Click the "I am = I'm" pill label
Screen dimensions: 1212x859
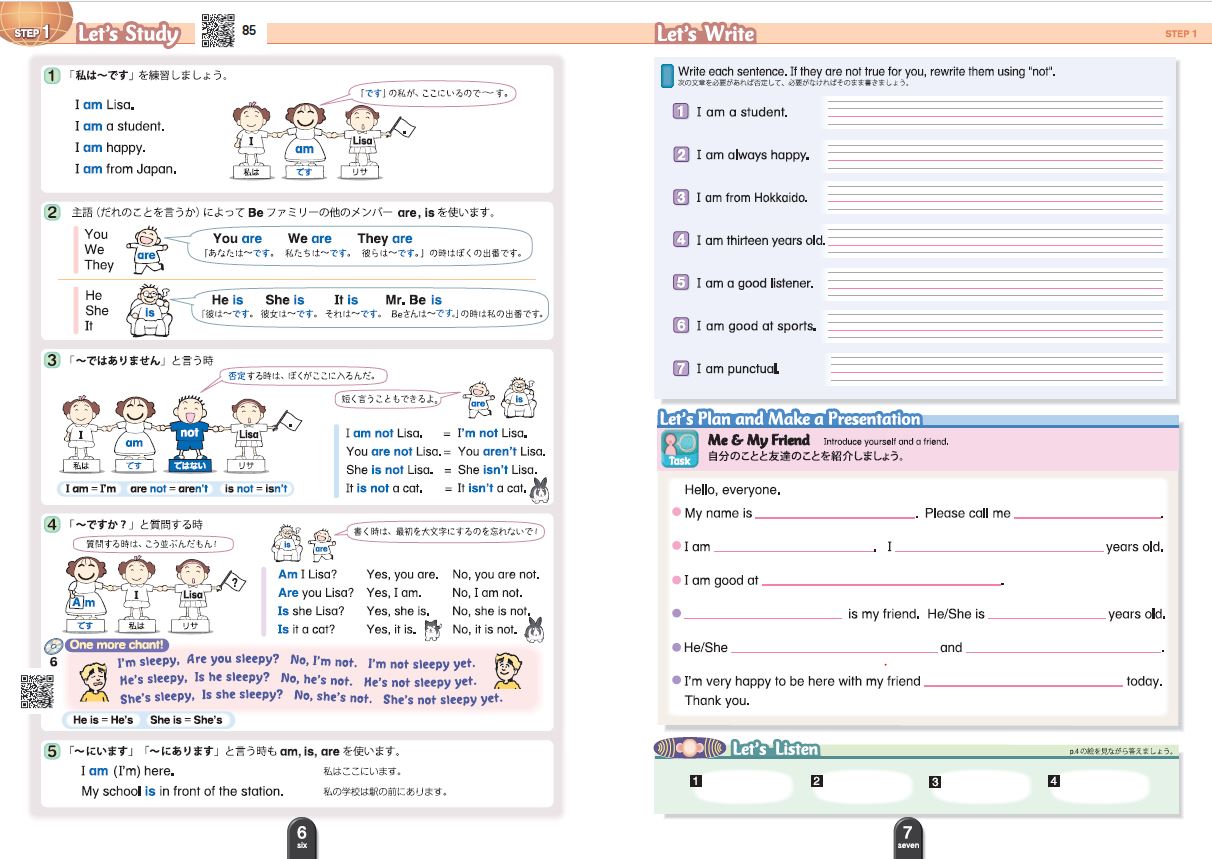(89, 489)
